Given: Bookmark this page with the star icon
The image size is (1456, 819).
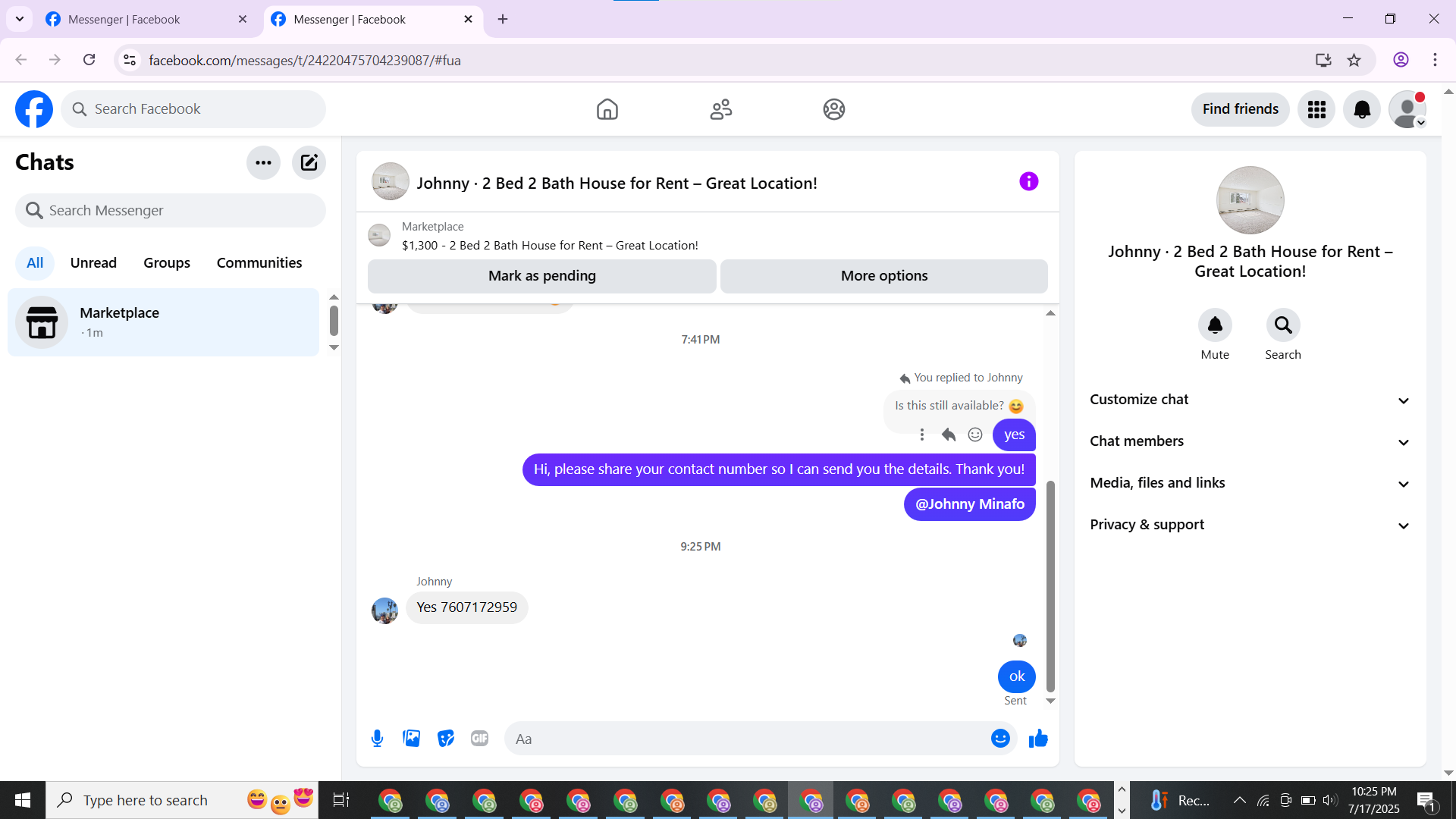Looking at the screenshot, I should point(1354,60).
